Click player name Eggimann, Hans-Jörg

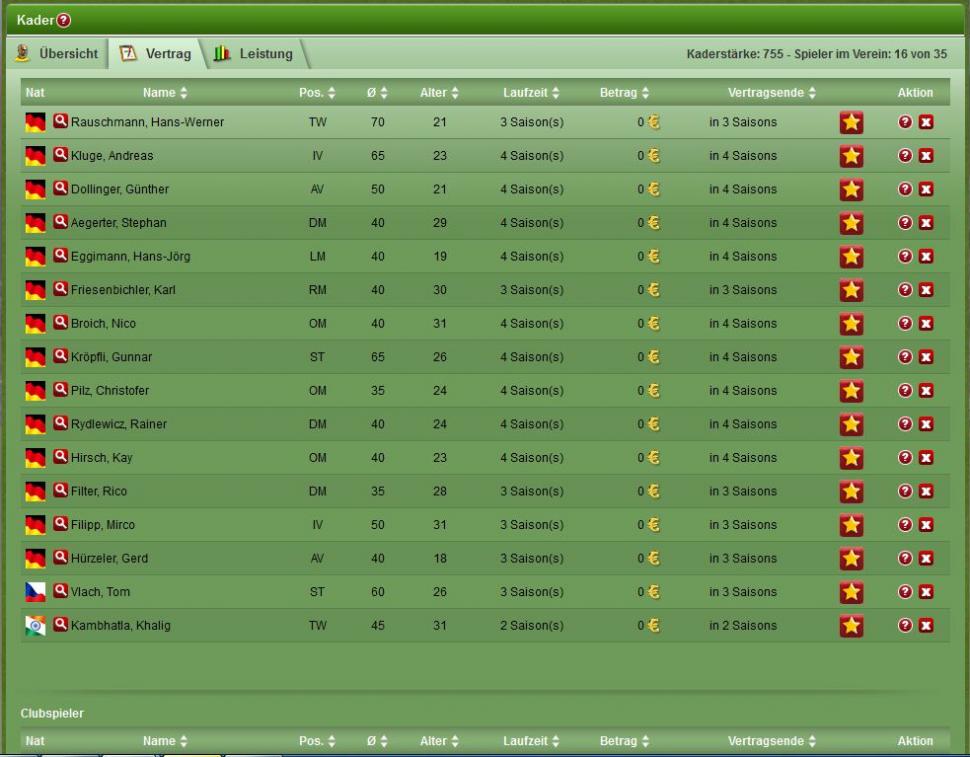pos(130,257)
